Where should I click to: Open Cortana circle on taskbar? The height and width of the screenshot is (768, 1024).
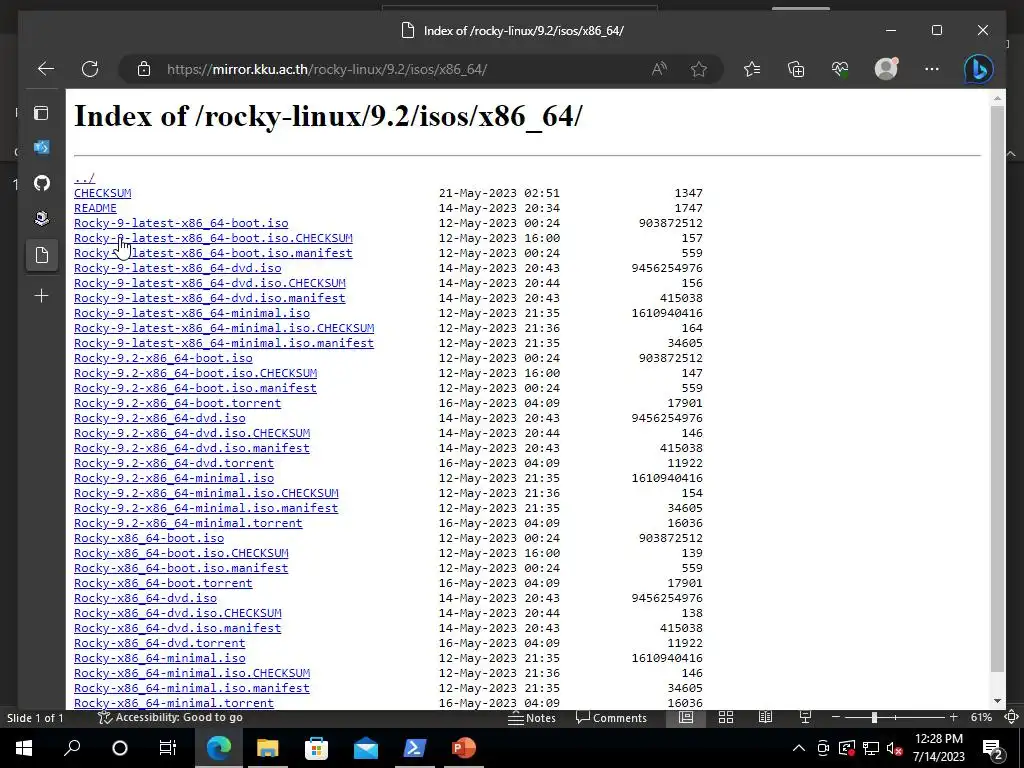120,748
